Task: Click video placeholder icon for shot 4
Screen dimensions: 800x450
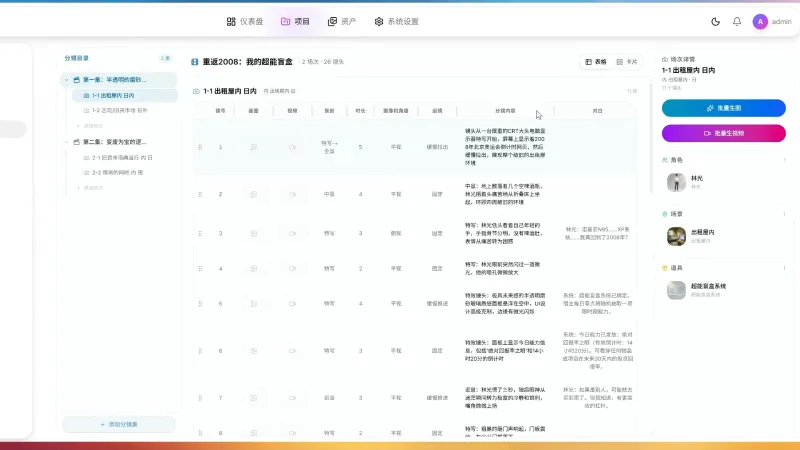Action: 292,268
